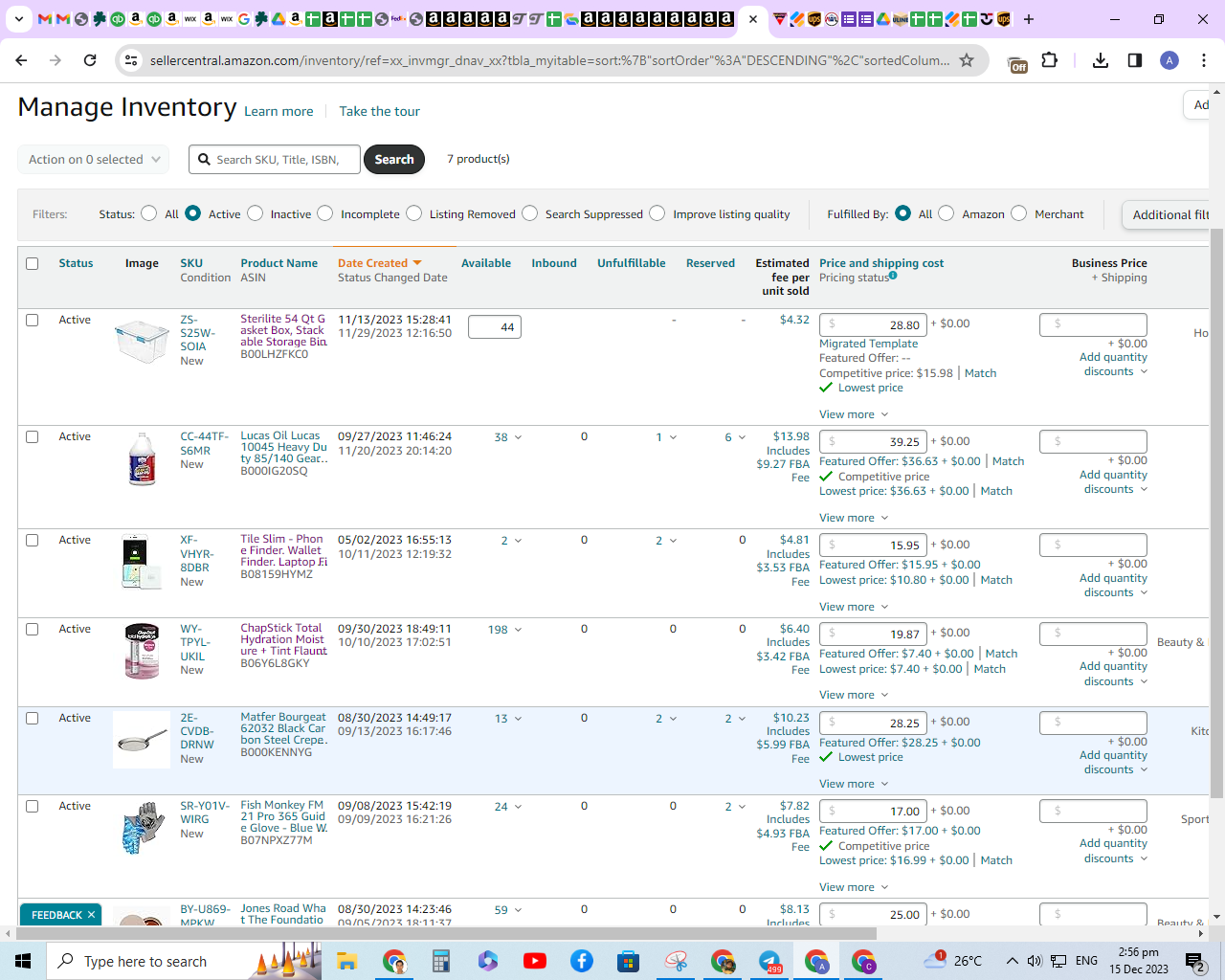
Task: Expand View more for the Sterilite row
Action: point(854,414)
